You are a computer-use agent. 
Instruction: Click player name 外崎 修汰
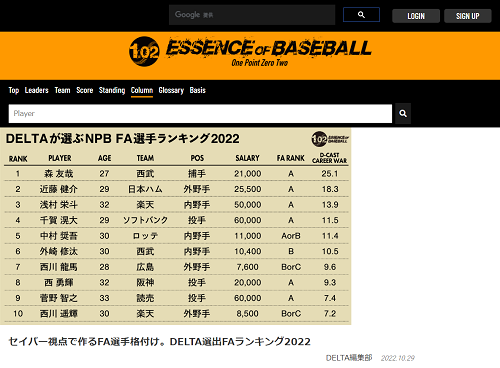59,251
